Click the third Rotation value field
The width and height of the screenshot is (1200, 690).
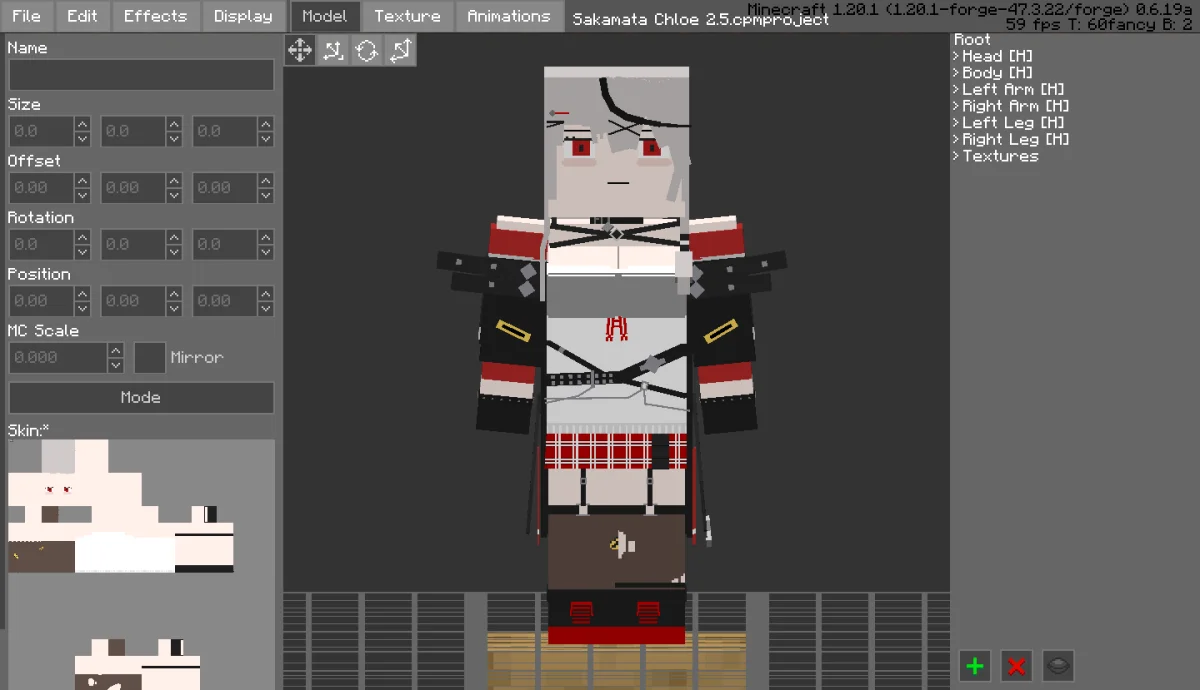(225, 244)
